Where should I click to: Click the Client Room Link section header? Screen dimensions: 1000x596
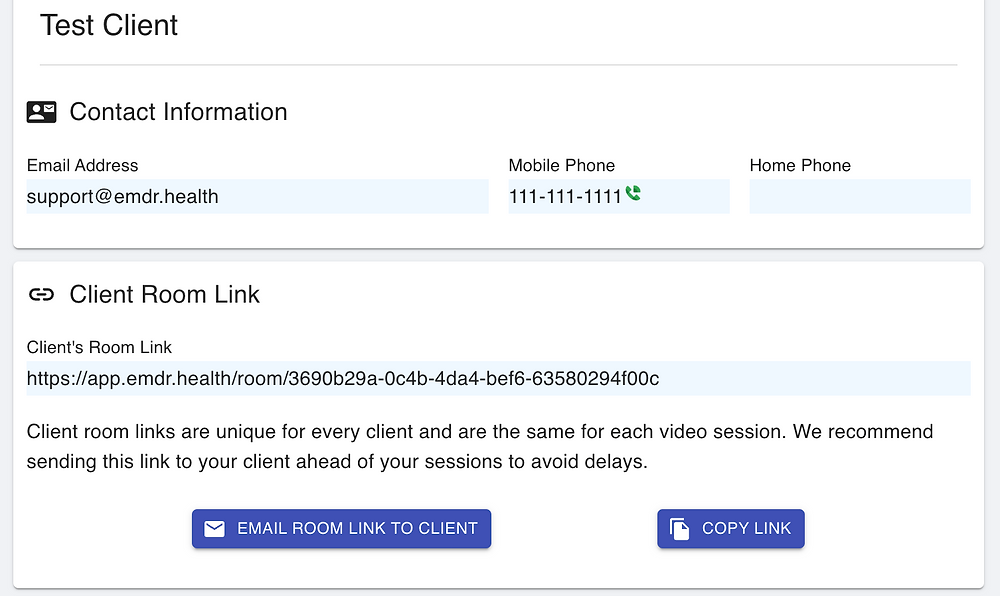pos(164,294)
